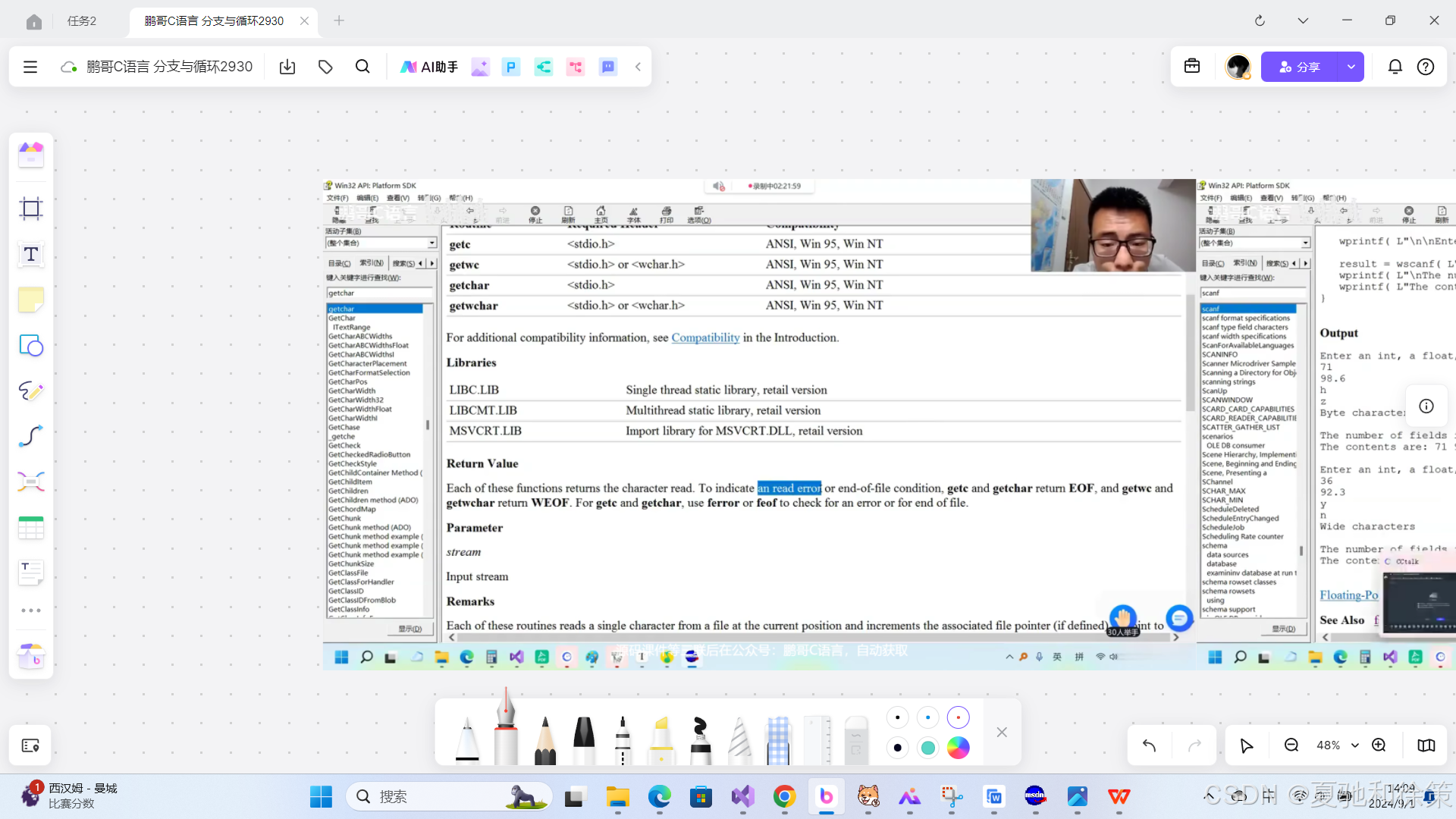Select the Text tool in sidebar

[x=31, y=255]
